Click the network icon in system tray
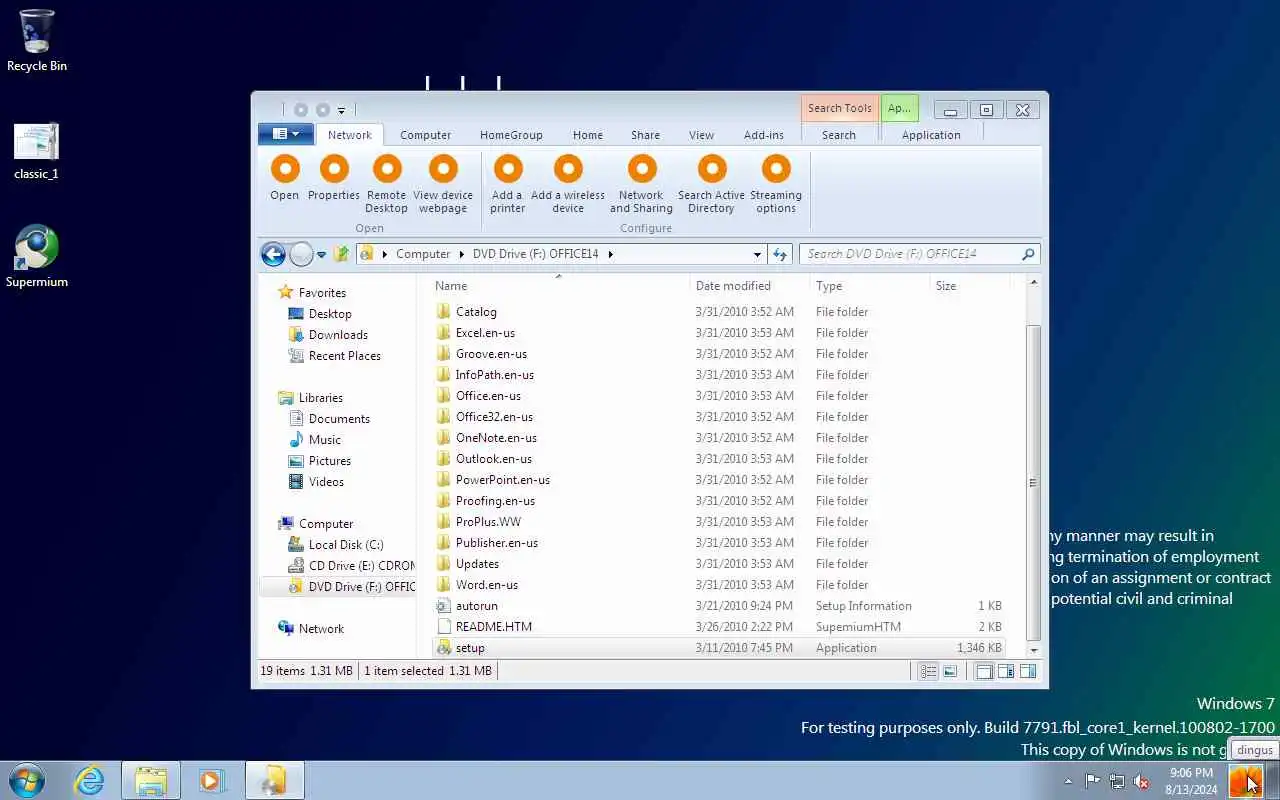 click(1116, 782)
